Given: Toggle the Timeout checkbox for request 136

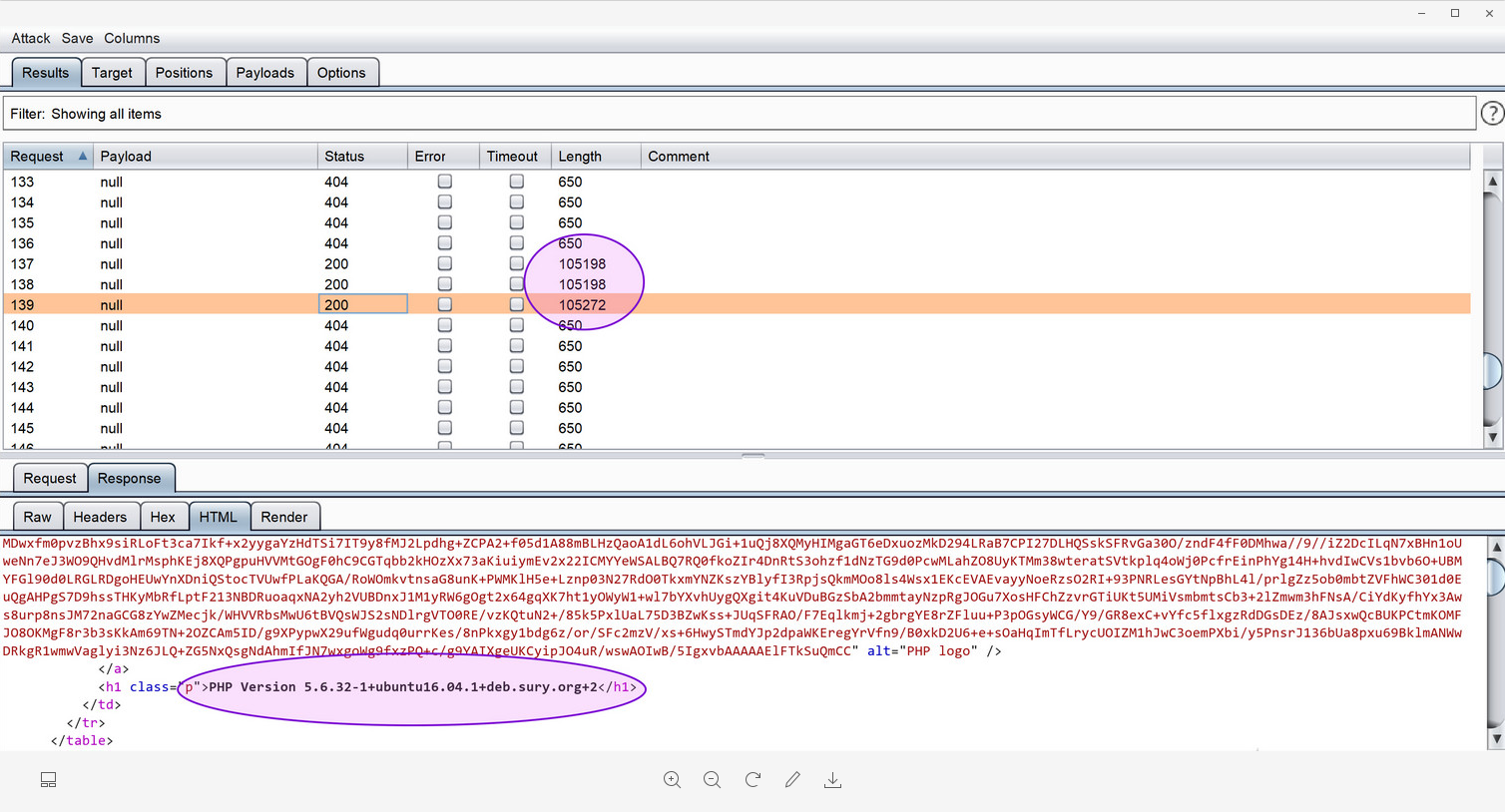Looking at the screenshot, I should [x=517, y=242].
